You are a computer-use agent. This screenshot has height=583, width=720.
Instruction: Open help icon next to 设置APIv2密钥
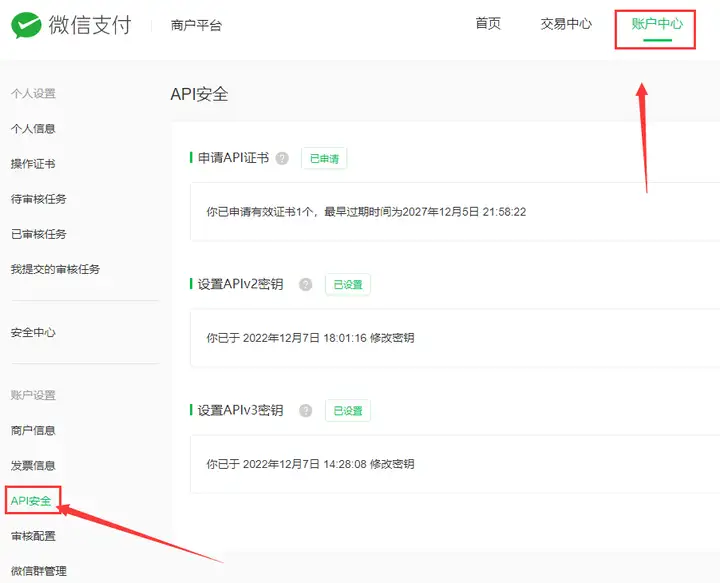click(x=305, y=285)
